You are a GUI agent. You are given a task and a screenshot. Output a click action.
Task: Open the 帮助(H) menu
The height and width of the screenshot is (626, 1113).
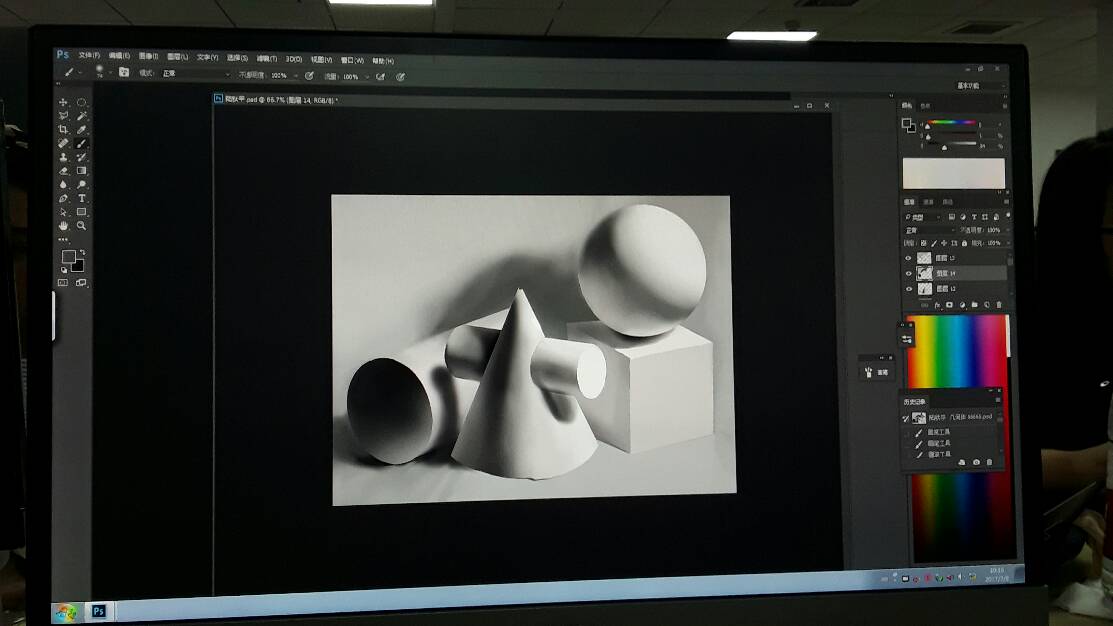coord(383,60)
